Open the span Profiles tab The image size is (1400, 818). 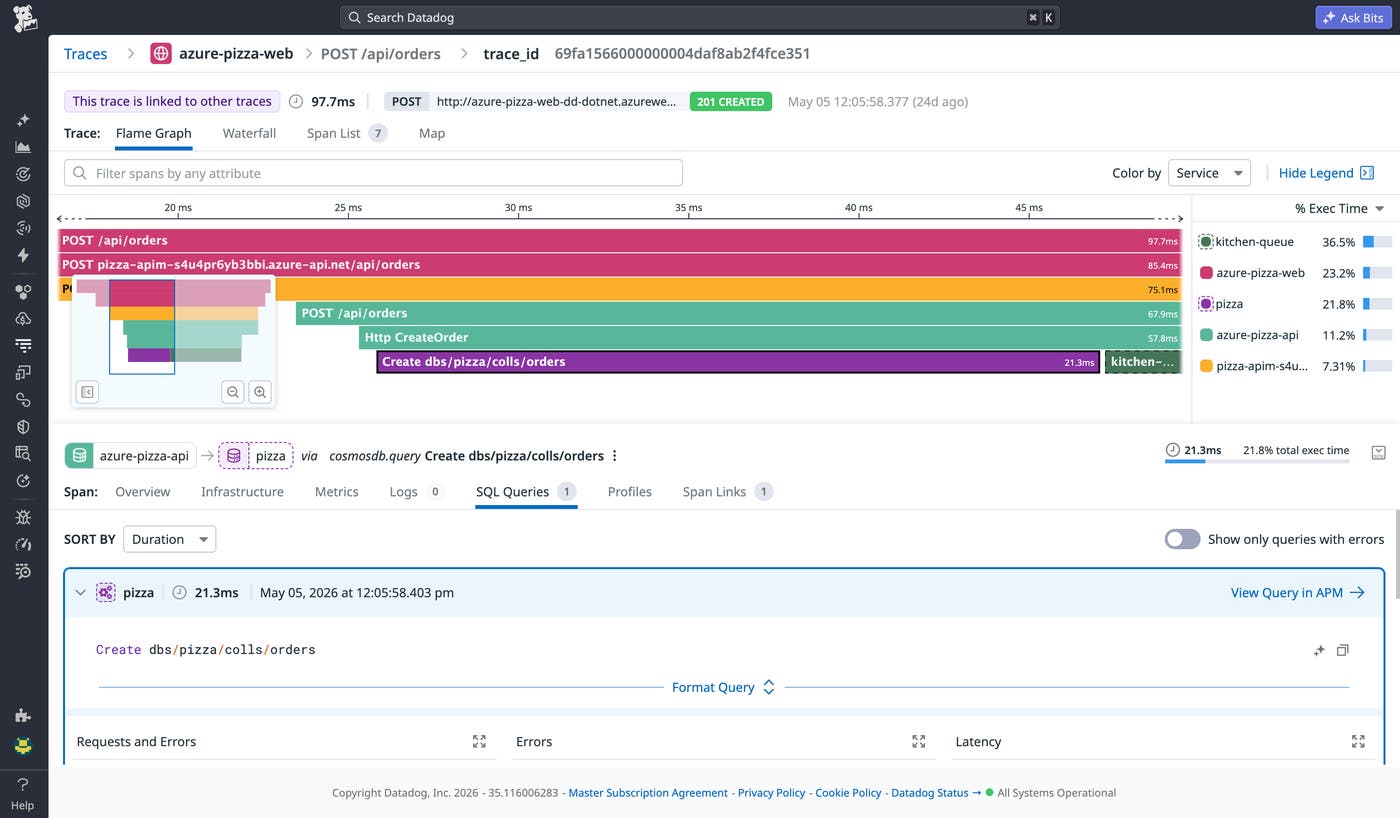click(x=630, y=492)
